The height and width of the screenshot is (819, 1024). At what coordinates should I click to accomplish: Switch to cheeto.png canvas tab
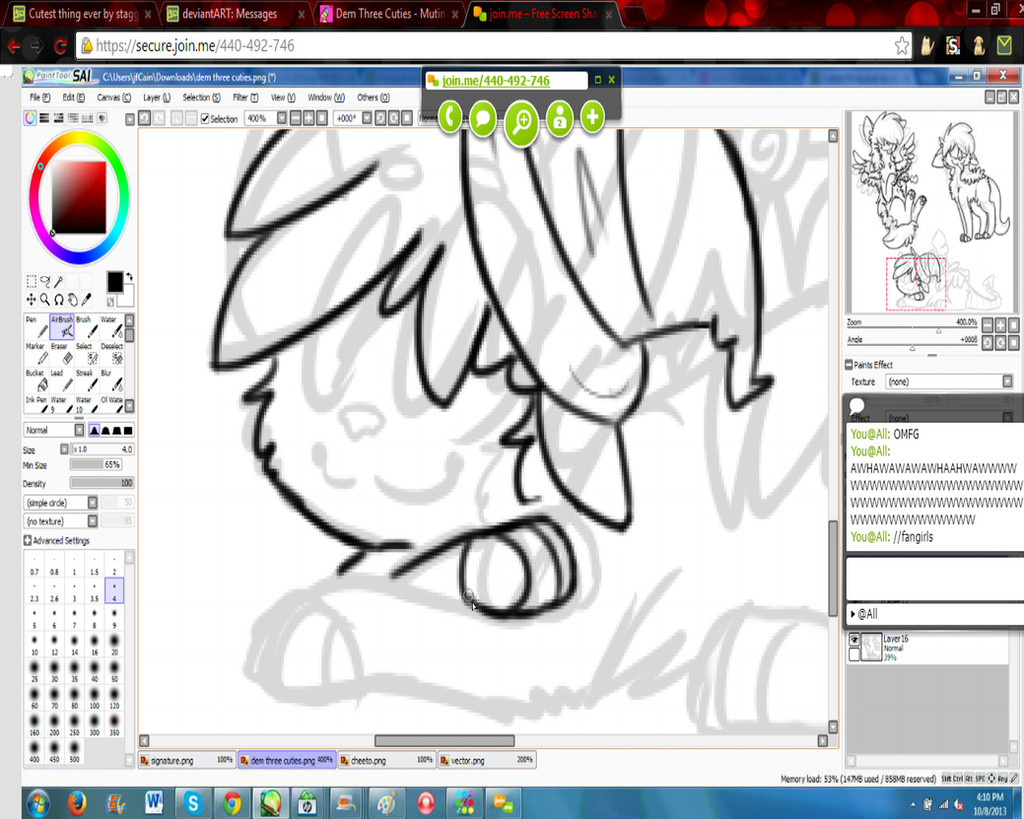coord(387,760)
